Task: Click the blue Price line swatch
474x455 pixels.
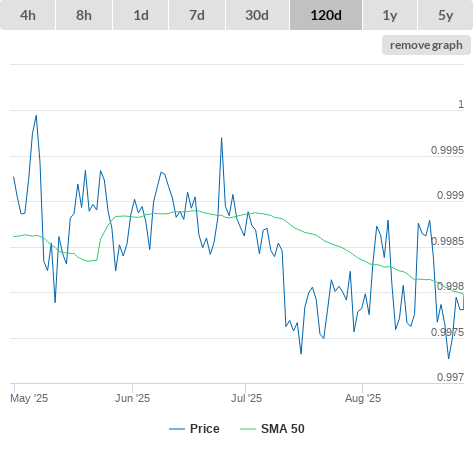Action: point(177,429)
